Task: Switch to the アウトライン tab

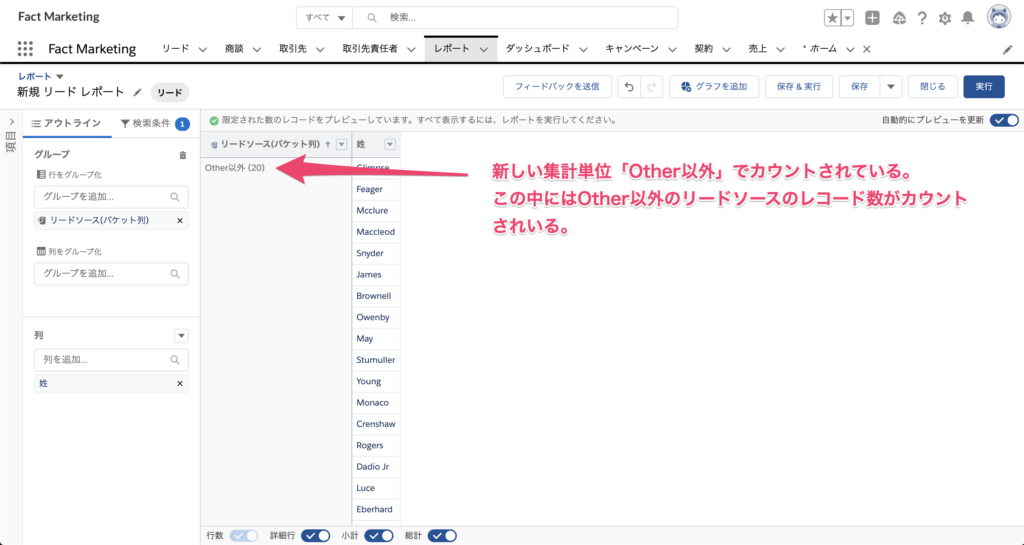Action: pos(67,123)
